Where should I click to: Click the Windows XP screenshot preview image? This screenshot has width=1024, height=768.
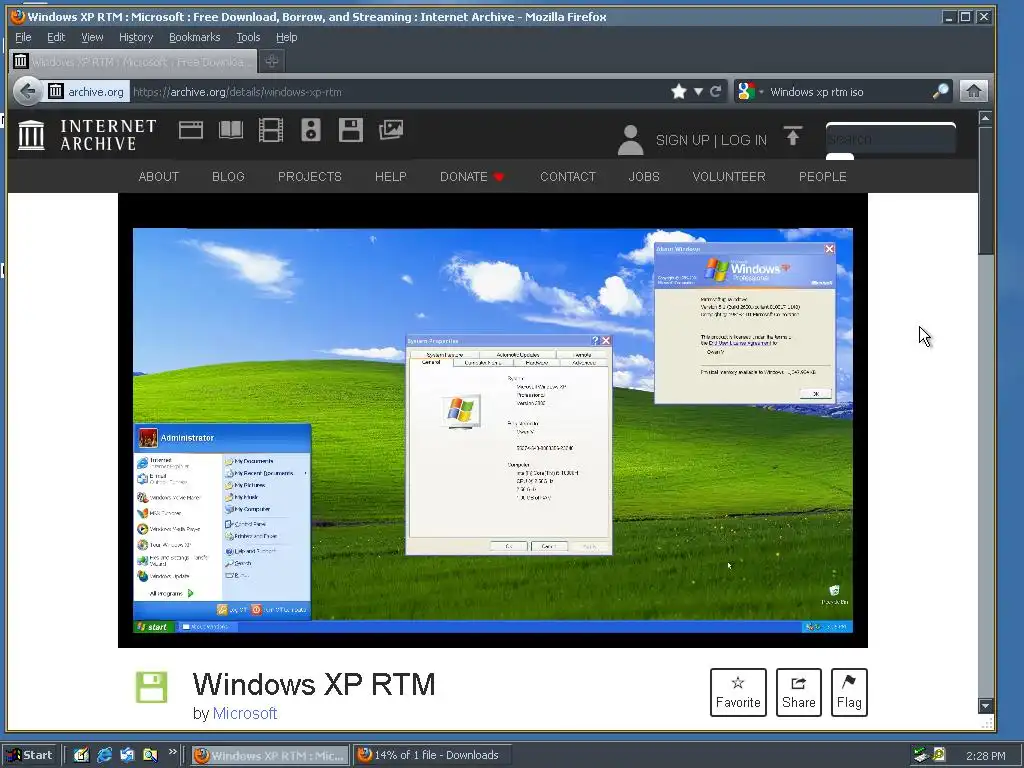coord(492,431)
